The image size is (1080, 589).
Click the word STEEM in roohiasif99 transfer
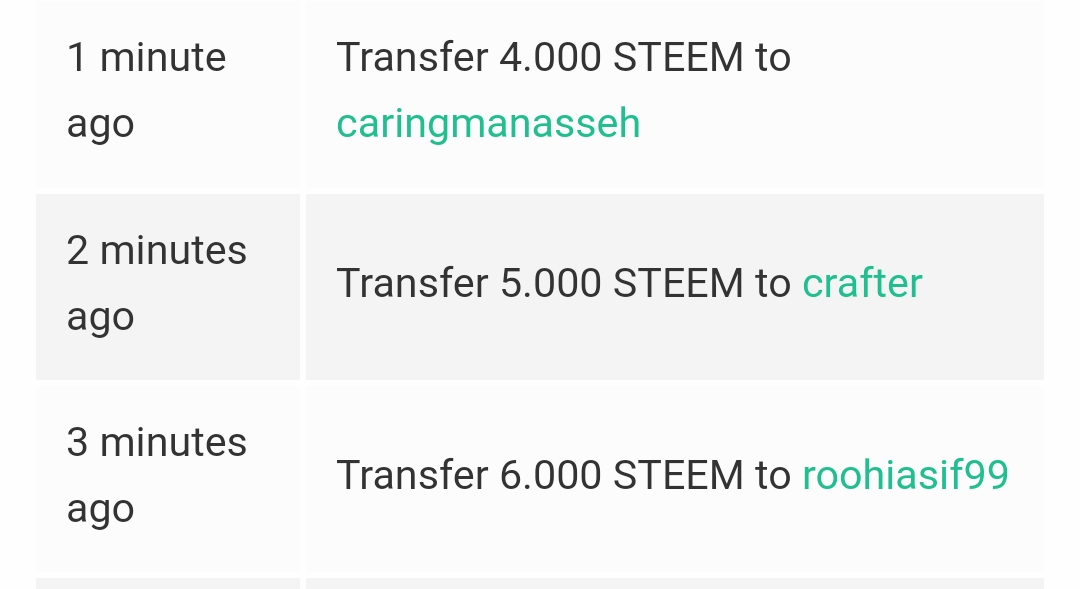point(678,474)
